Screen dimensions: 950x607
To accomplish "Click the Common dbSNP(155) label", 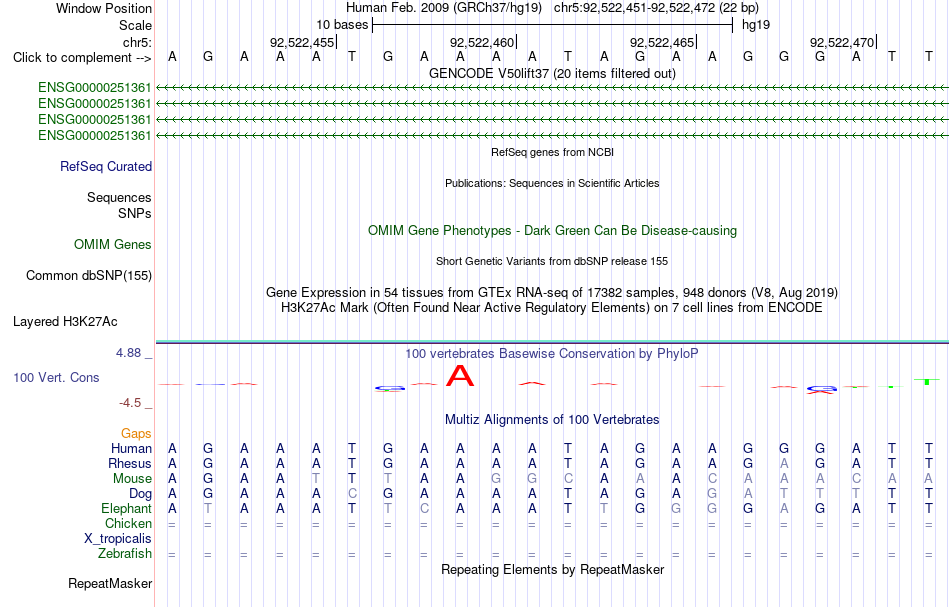I will (x=88, y=276).
